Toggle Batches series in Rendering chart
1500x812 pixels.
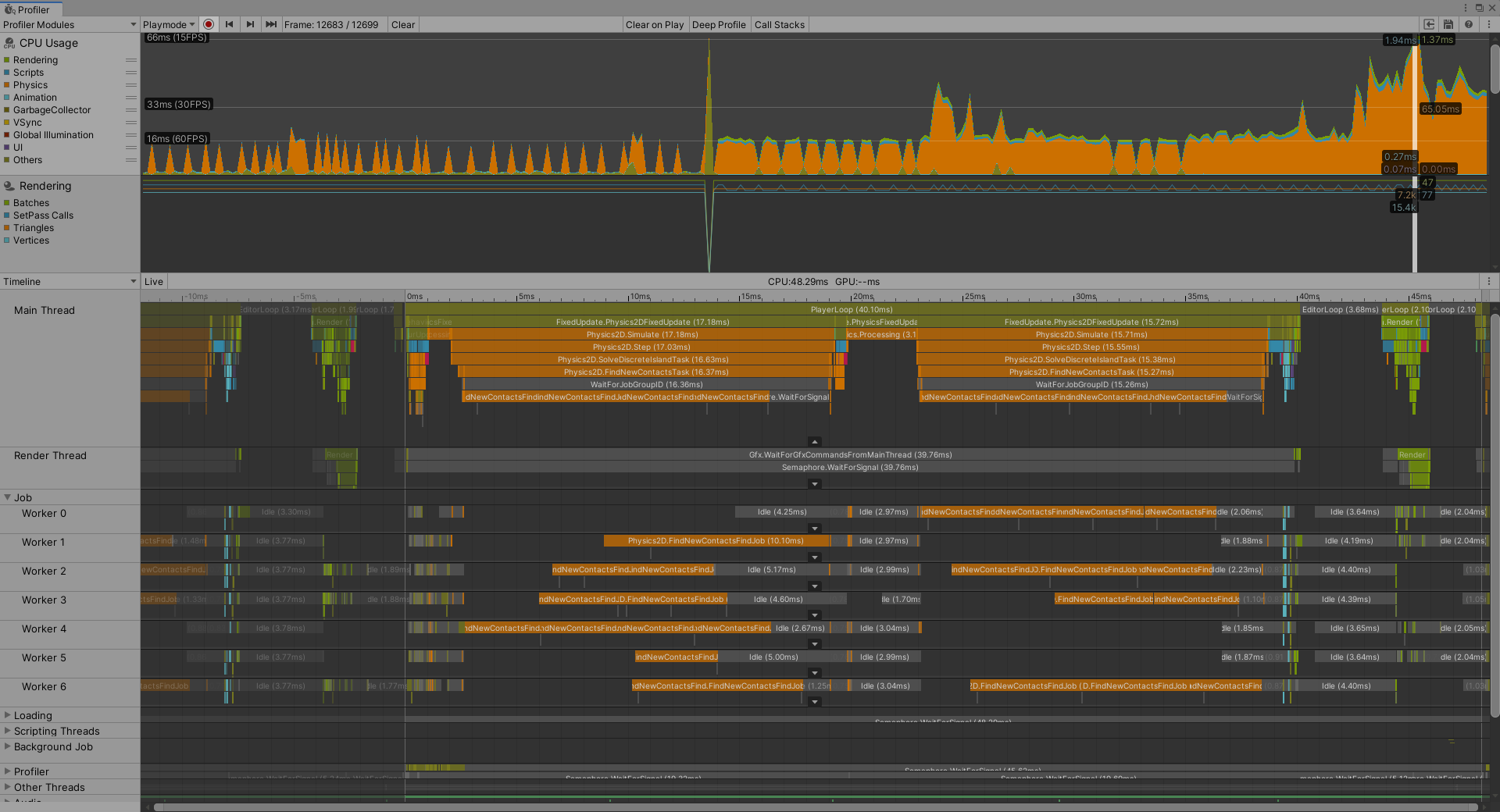7,203
